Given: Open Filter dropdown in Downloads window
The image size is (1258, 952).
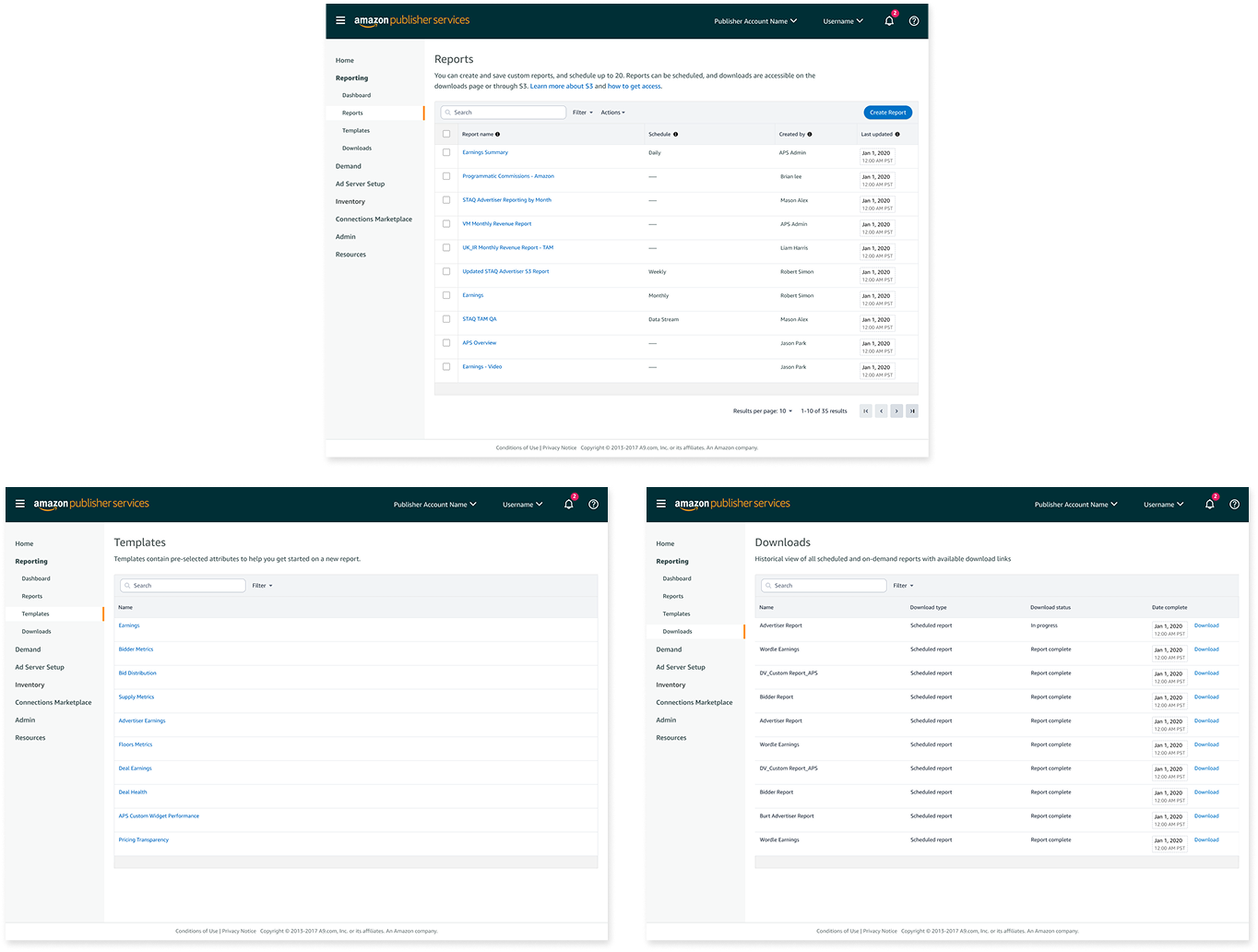Looking at the screenshot, I should point(904,586).
